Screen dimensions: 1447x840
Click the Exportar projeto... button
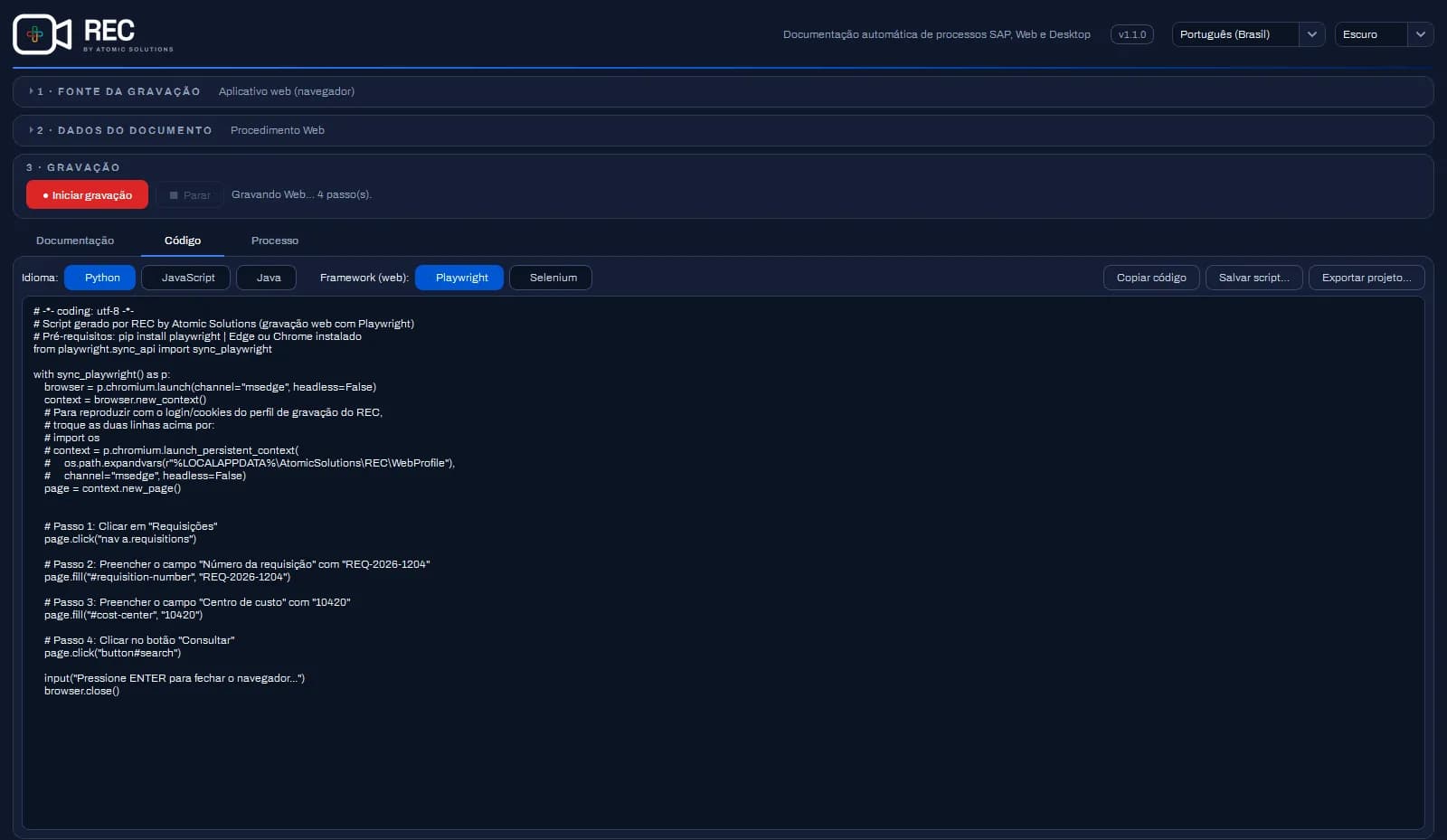coord(1367,278)
